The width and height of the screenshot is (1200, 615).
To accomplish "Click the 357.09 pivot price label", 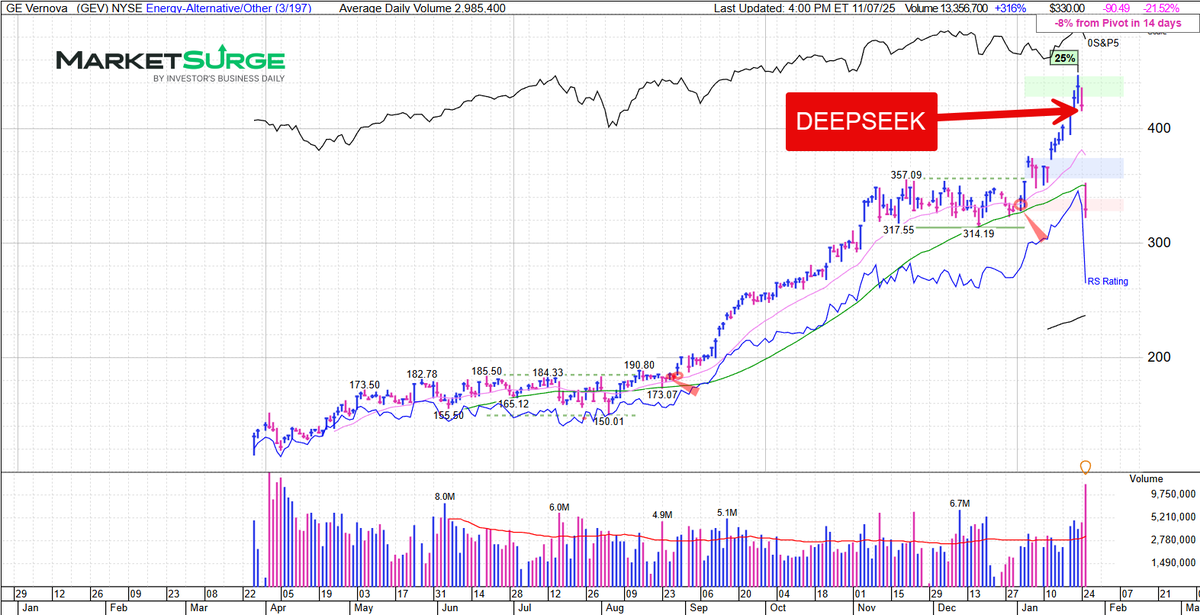I will 907,173.
